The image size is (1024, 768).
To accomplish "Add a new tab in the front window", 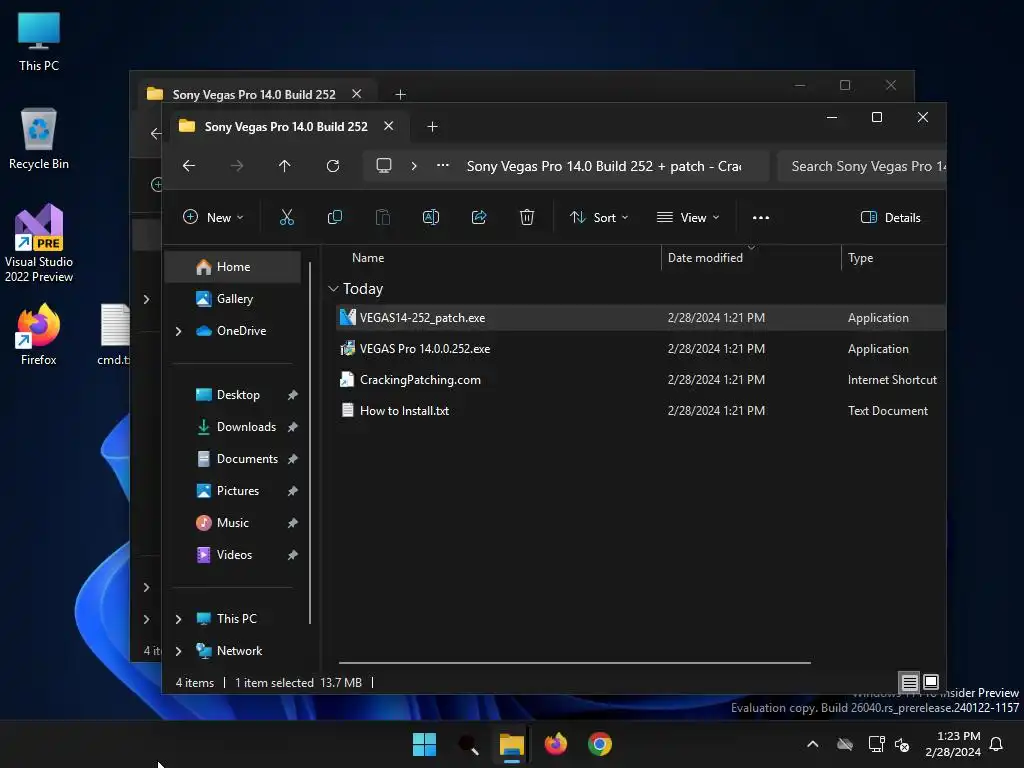I will pos(432,127).
